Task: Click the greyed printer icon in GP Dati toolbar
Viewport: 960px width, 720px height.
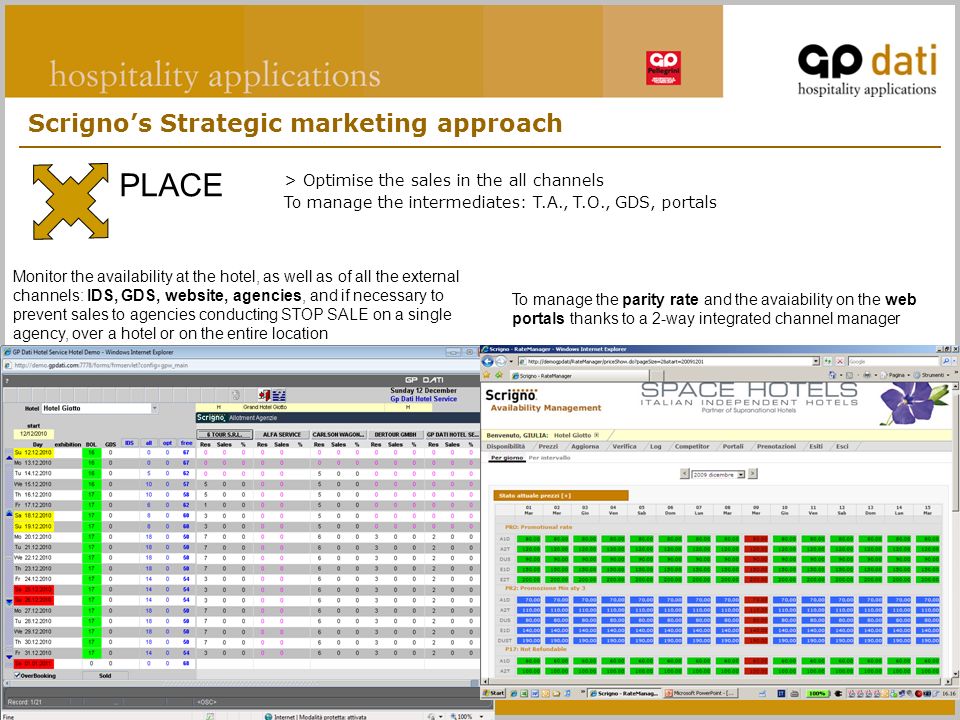Action: click(236, 396)
